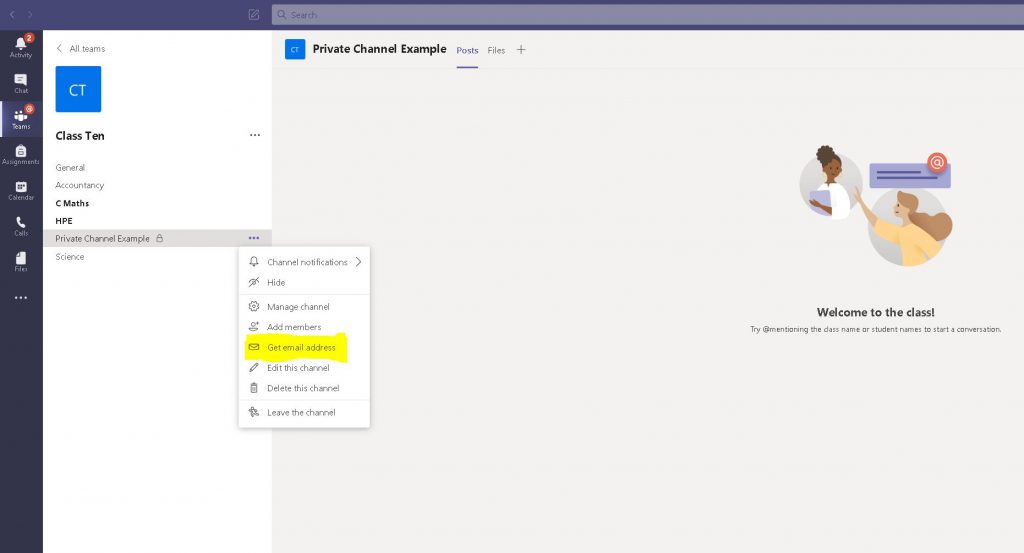Viewport: 1024px width, 553px height.
Task: Open Chat in the left rail
Action: (21, 82)
